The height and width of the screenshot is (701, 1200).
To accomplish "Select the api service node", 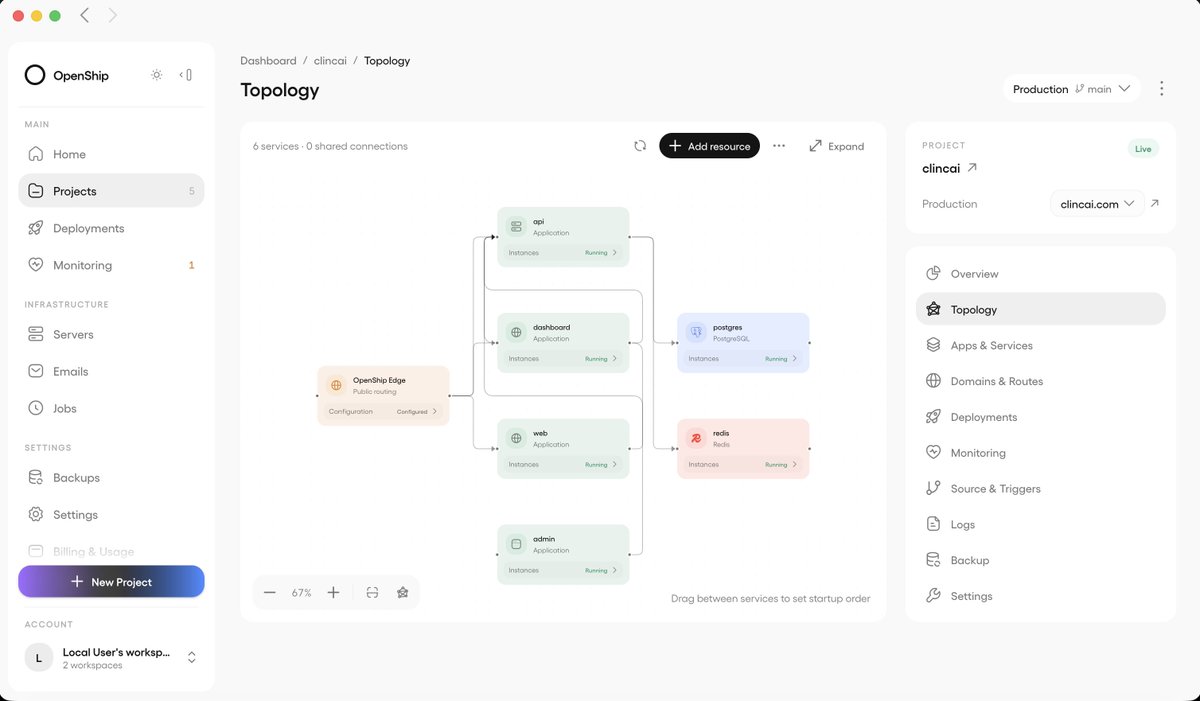I will pos(563,237).
